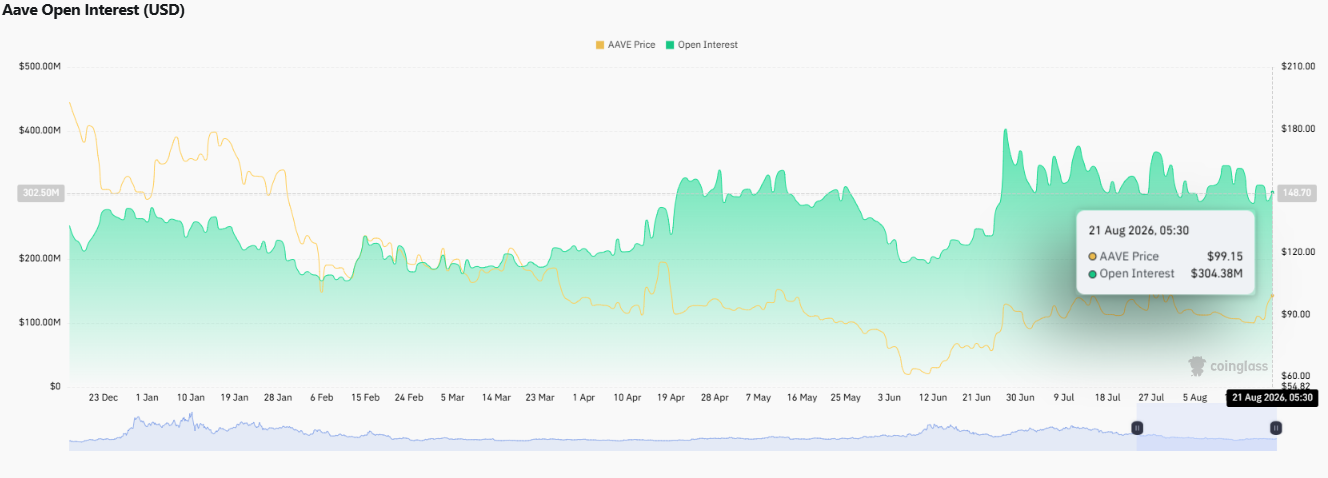
Task: Grab the right range slider handle
Action: point(1276,428)
